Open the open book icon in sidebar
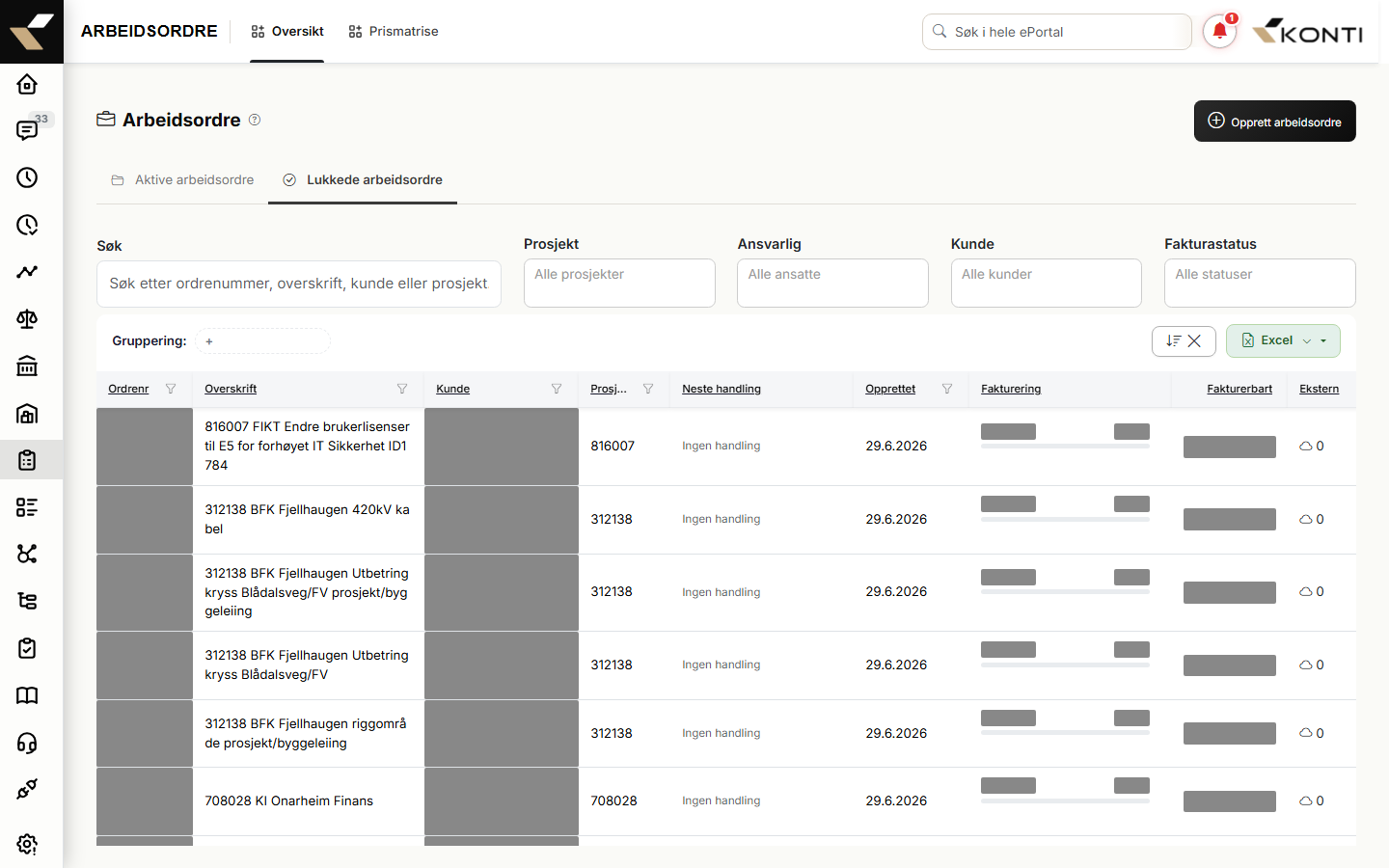Image resolution: width=1389 pixels, height=868 pixels. pyautogui.click(x=27, y=695)
